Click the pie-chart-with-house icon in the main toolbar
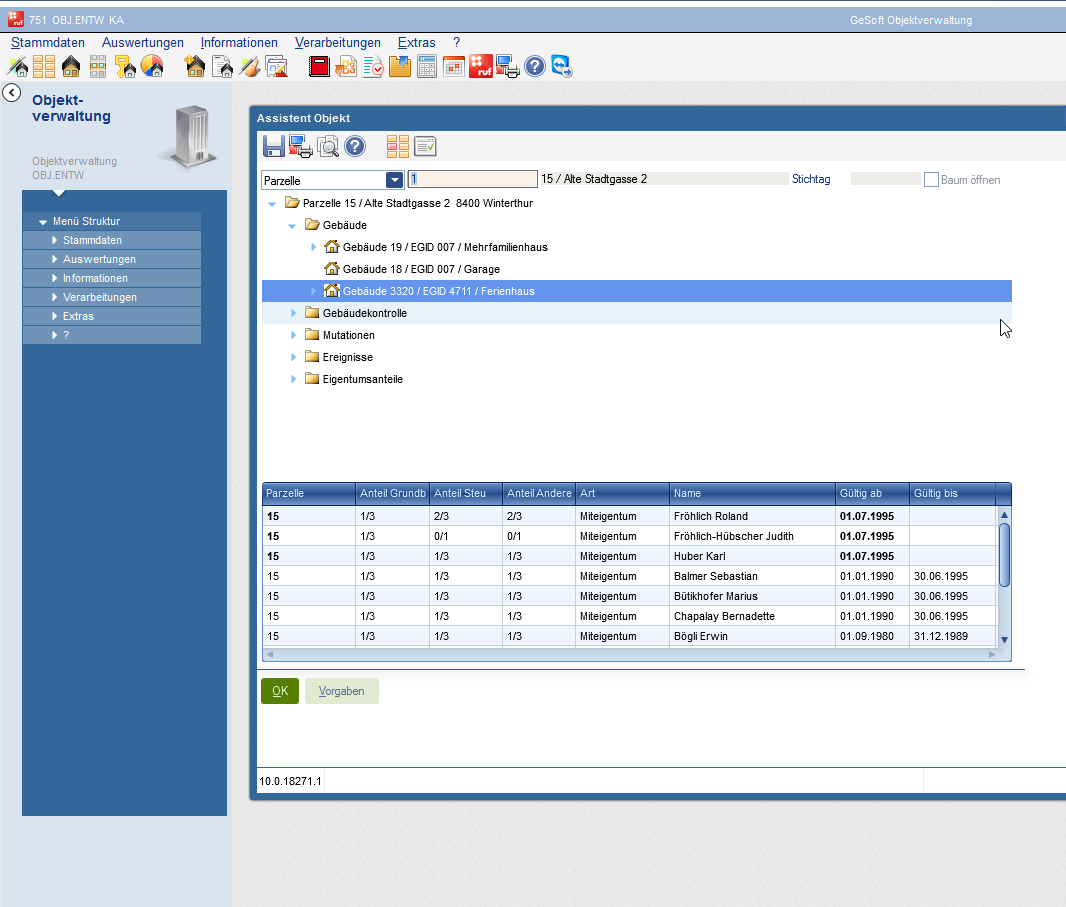Viewport: 1066px width, 907px height. click(152, 67)
